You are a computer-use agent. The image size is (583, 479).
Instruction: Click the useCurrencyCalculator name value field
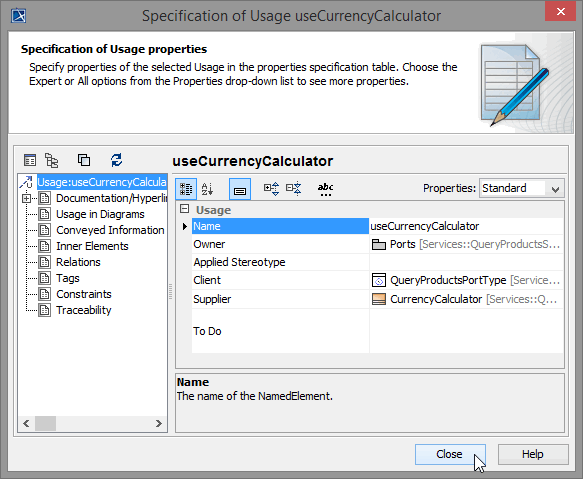click(467, 226)
